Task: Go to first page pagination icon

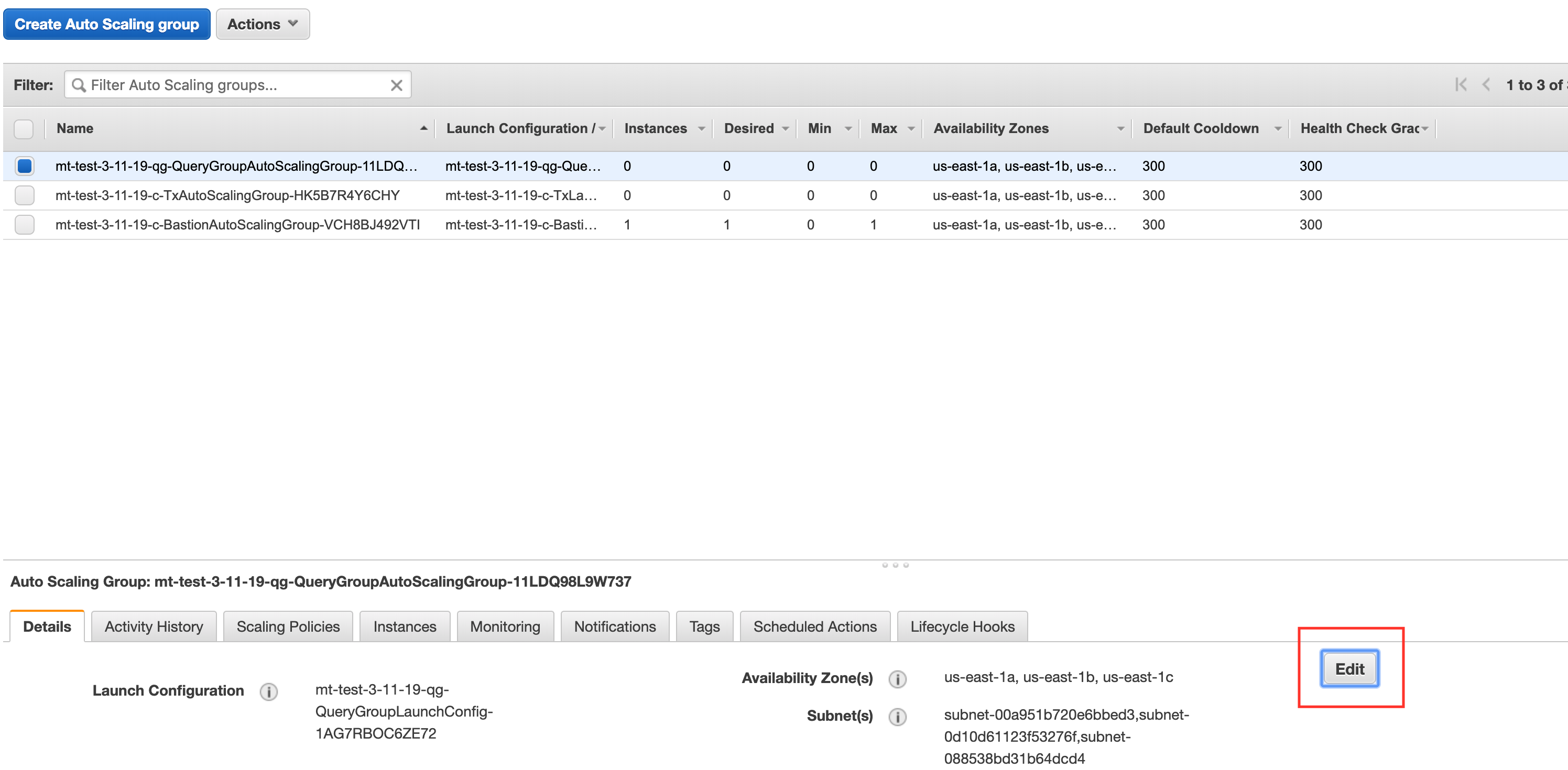Action: (x=1461, y=85)
